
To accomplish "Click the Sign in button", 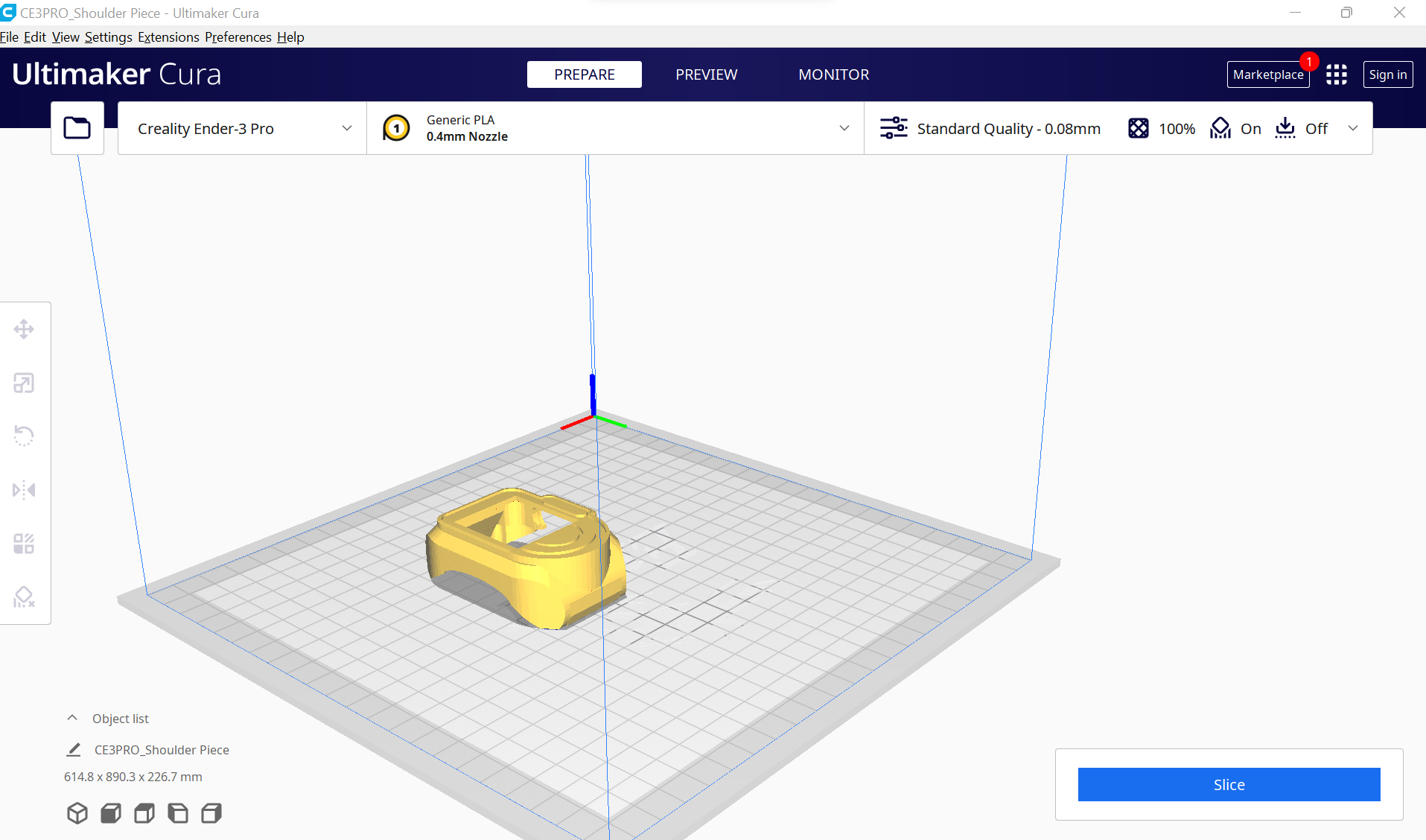I will point(1388,74).
